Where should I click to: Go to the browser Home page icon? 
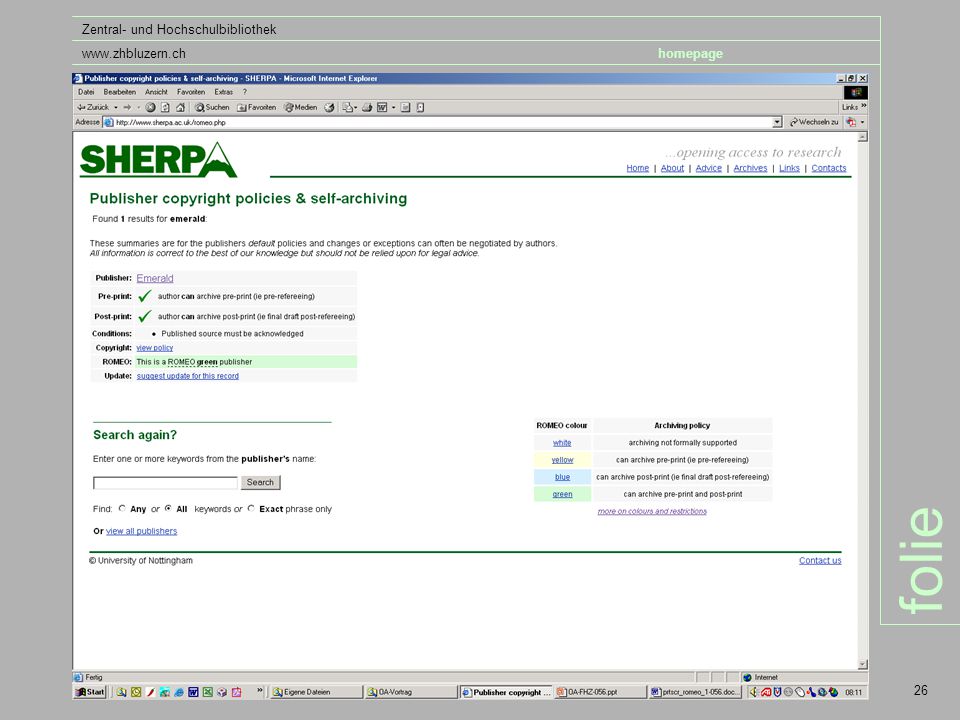[x=180, y=107]
